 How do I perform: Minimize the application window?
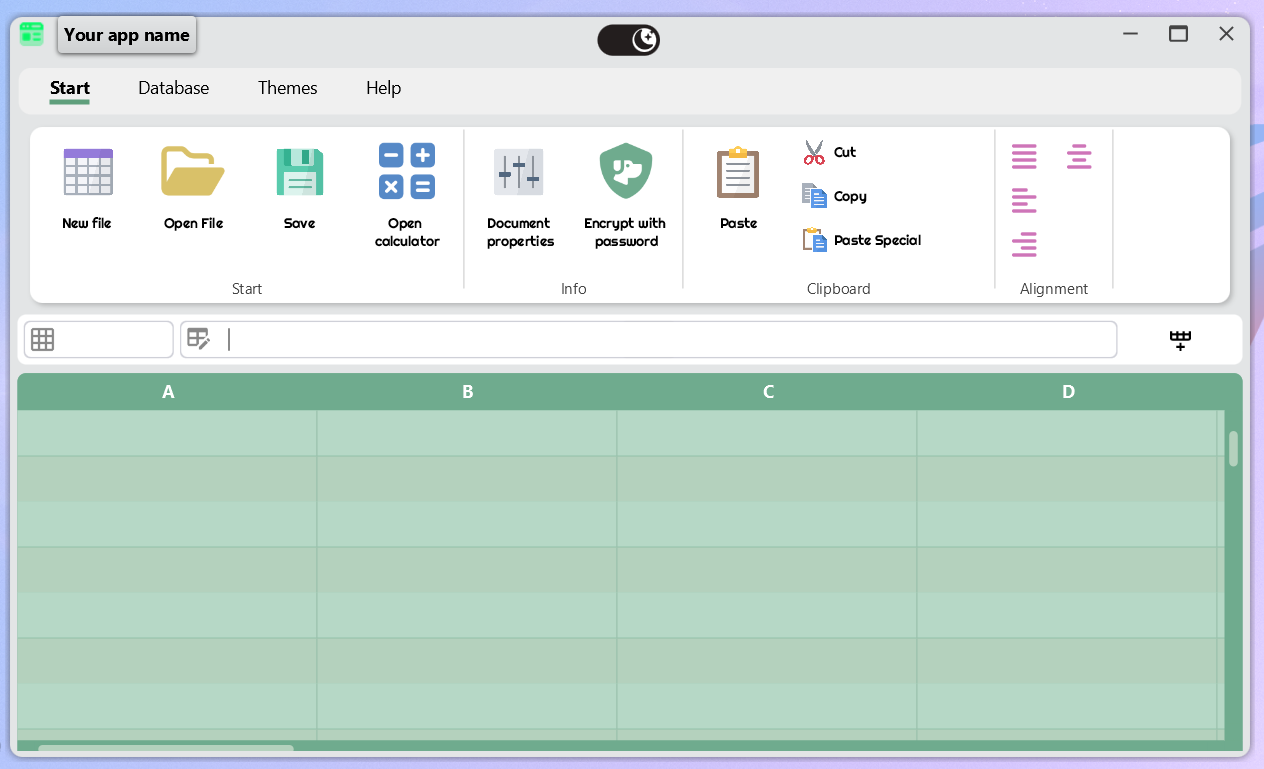pos(1131,34)
